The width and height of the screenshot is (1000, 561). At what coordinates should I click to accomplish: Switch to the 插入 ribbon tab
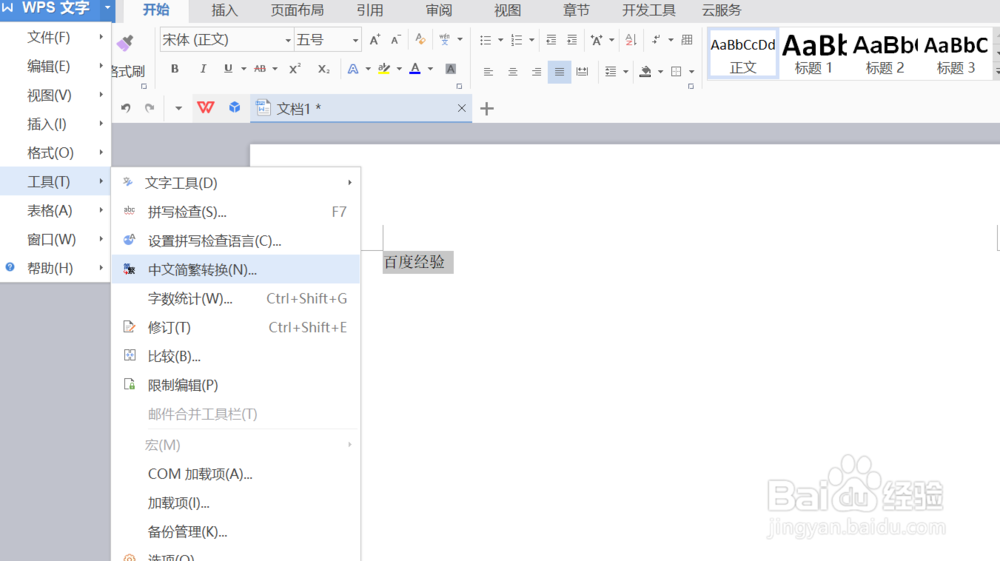[224, 10]
